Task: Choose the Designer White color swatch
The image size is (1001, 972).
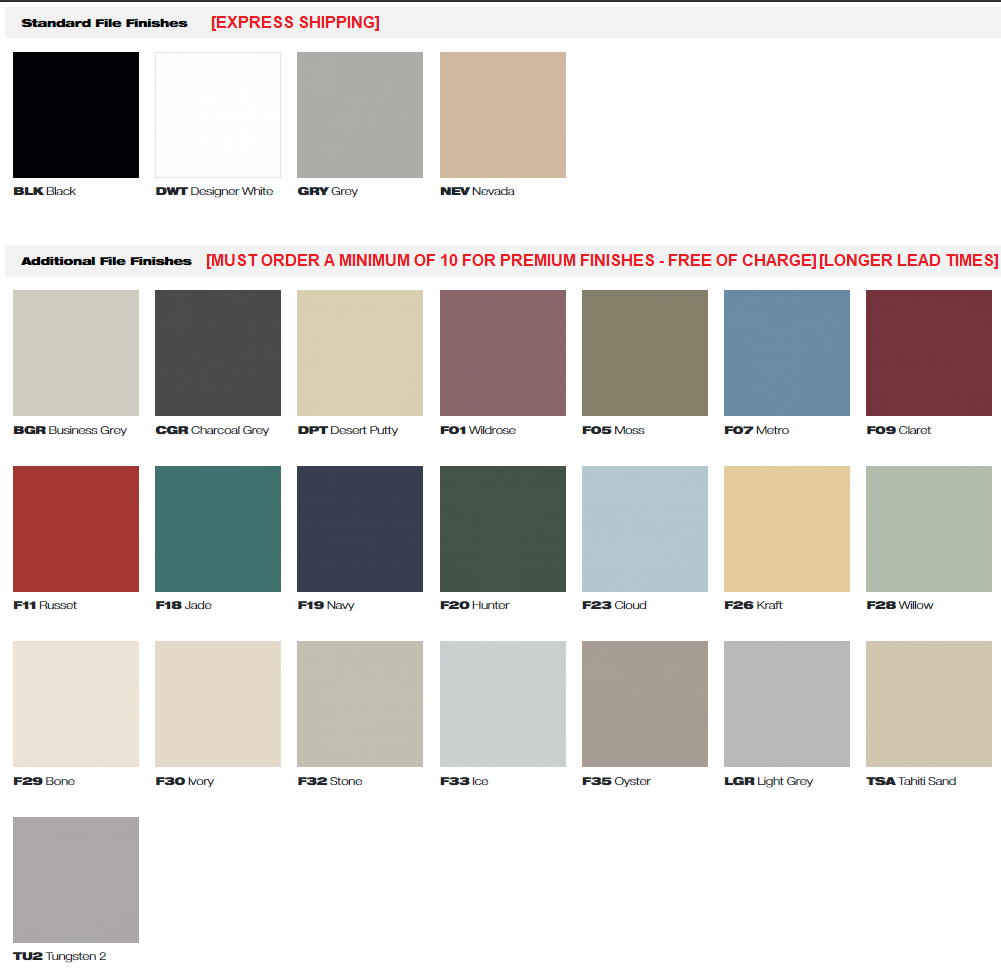Action: click(x=218, y=115)
